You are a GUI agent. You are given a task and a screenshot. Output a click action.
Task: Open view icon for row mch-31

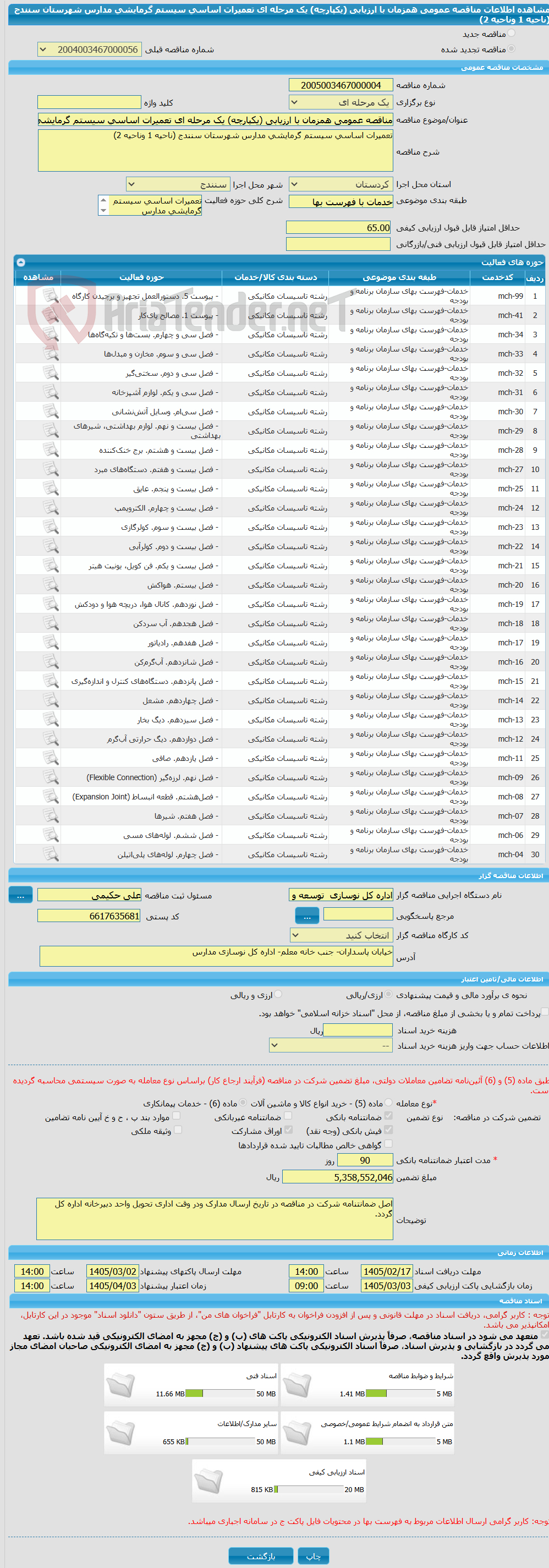51,393
